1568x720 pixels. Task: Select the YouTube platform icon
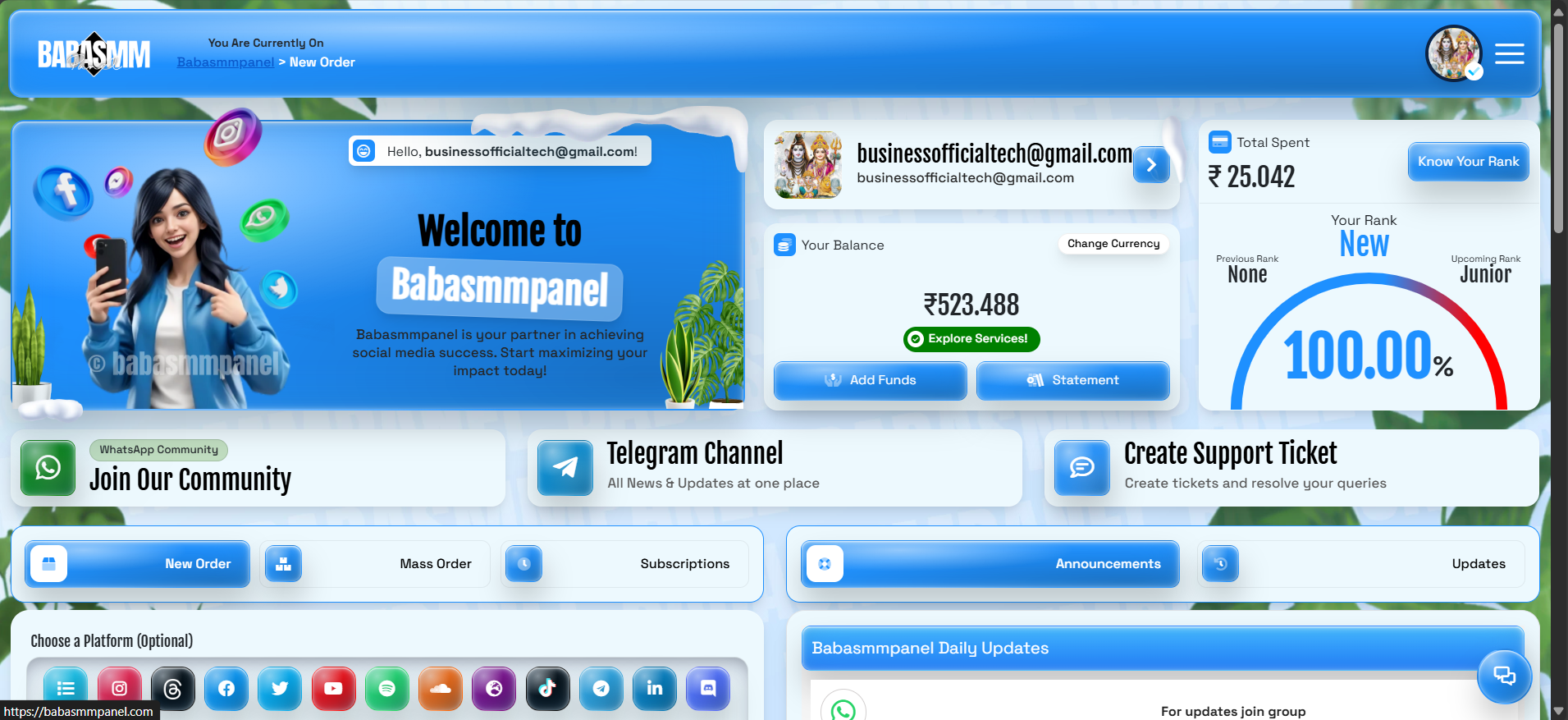(333, 689)
